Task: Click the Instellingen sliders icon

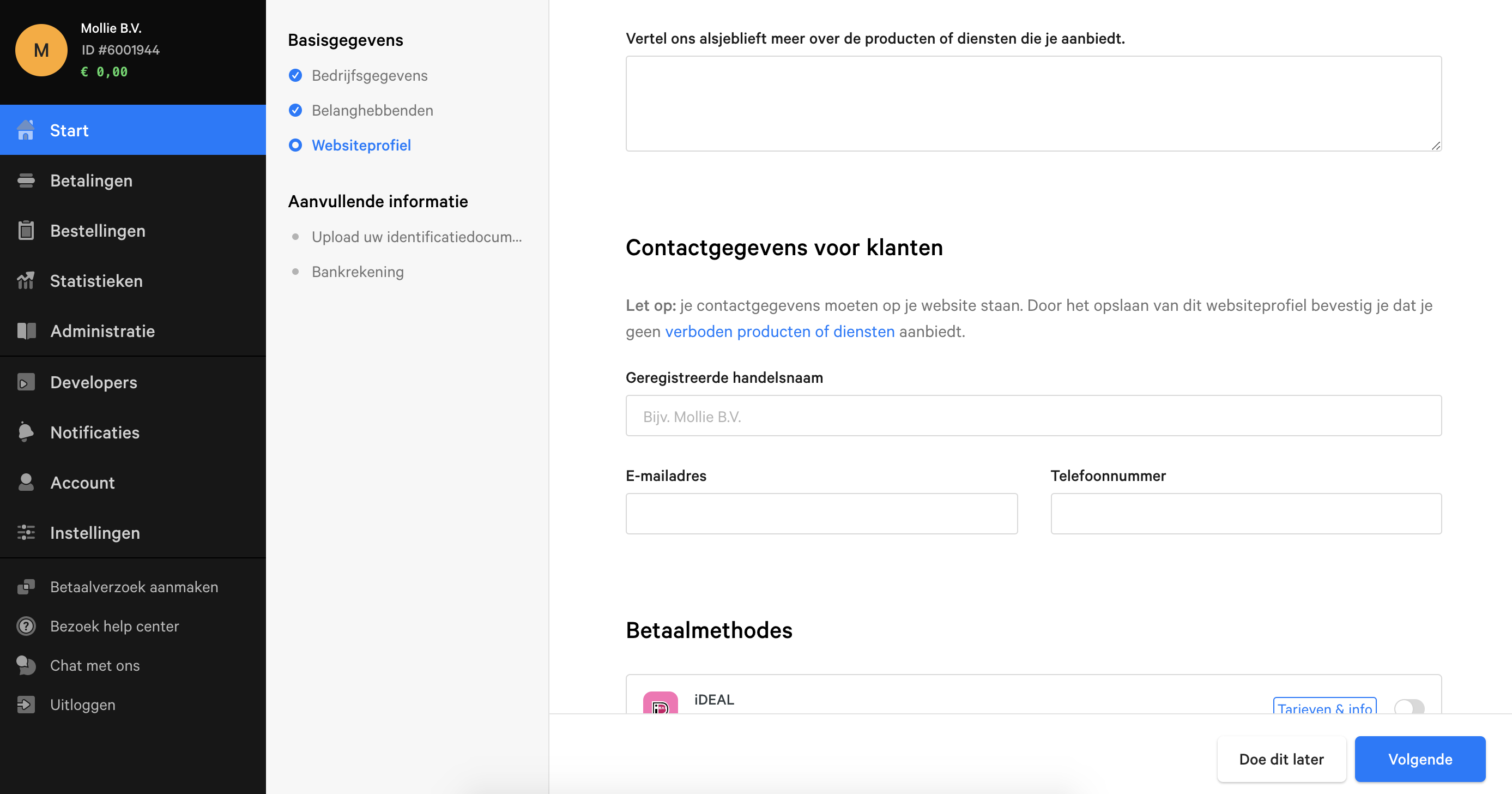Action: (x=26, y=532)
